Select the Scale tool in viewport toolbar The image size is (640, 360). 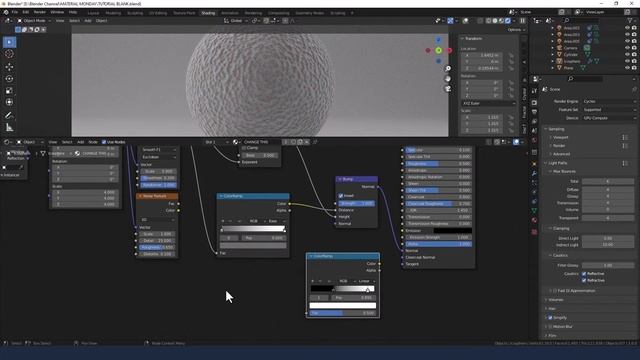pos(9,91)
